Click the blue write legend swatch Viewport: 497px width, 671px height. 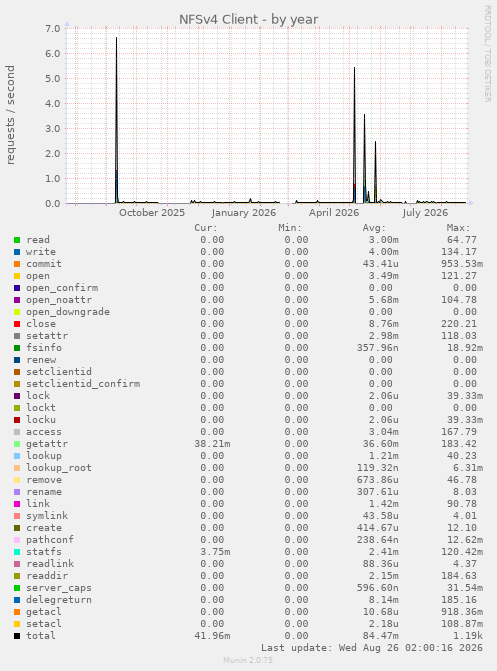[x=17, y=252]
